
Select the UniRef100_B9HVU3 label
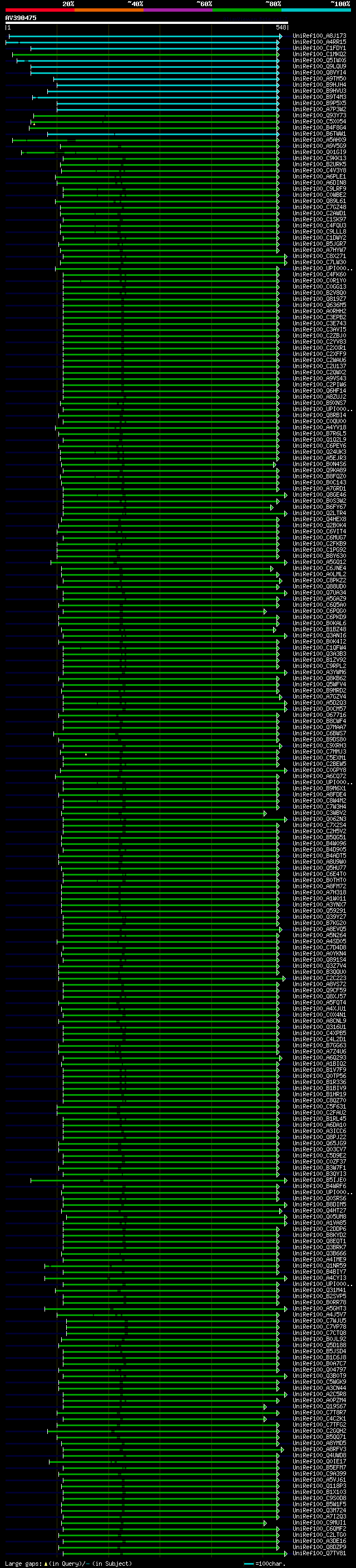[319, 91]
